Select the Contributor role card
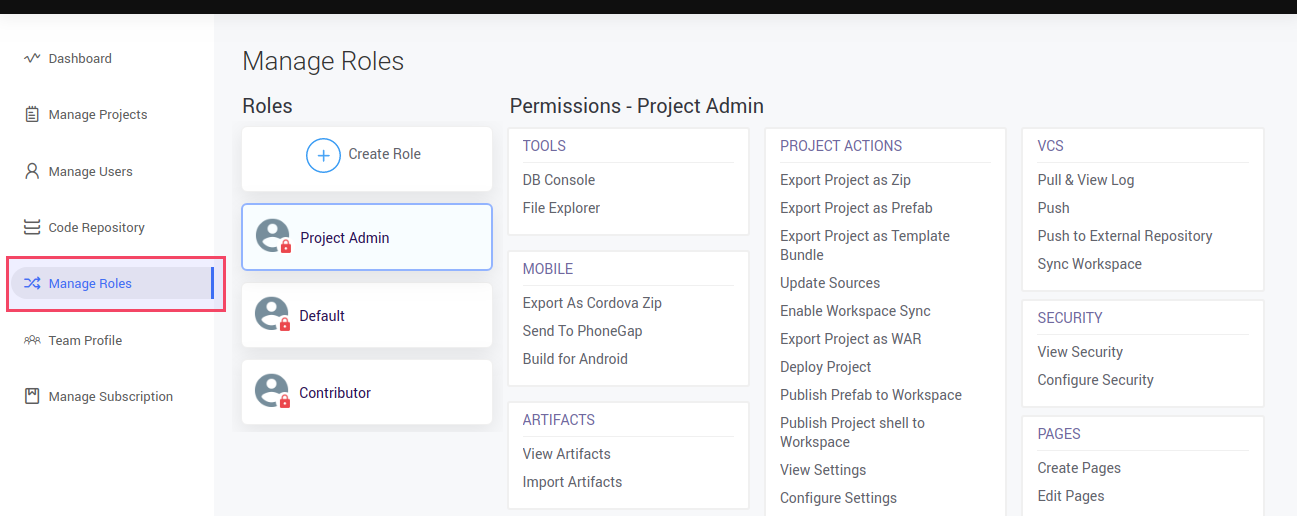 366,392
